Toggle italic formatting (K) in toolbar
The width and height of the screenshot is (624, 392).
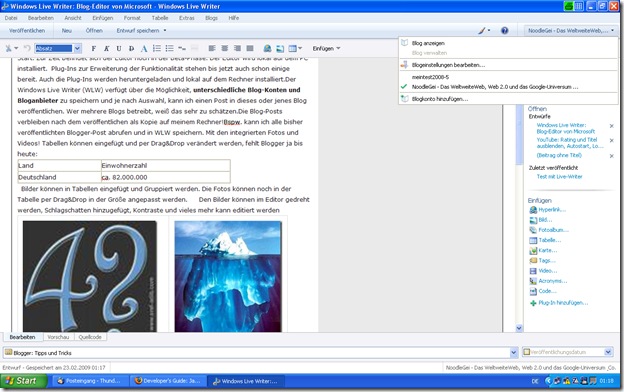(106, 49)
